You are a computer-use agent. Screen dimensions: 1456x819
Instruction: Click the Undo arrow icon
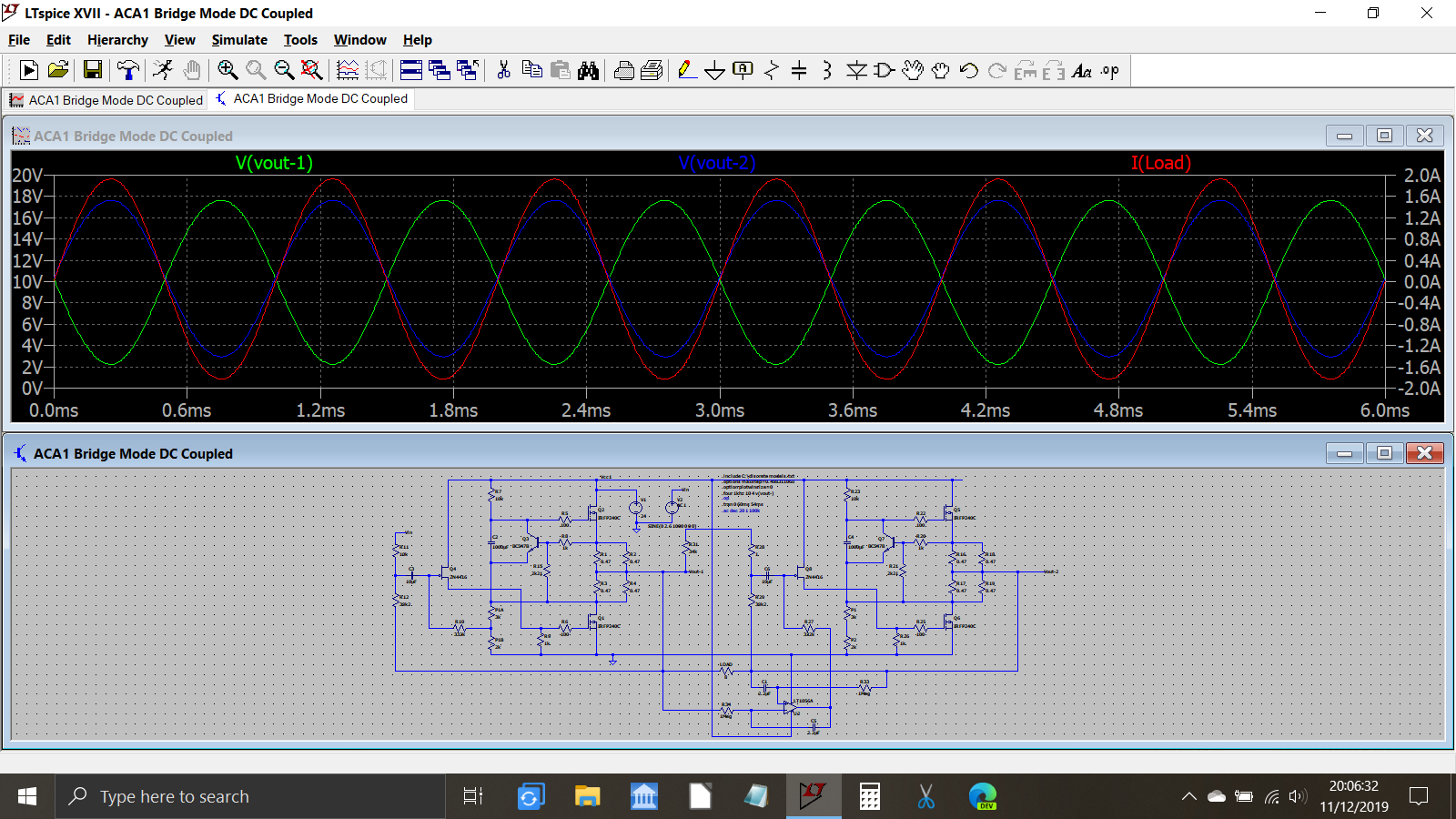coord(969,70)
